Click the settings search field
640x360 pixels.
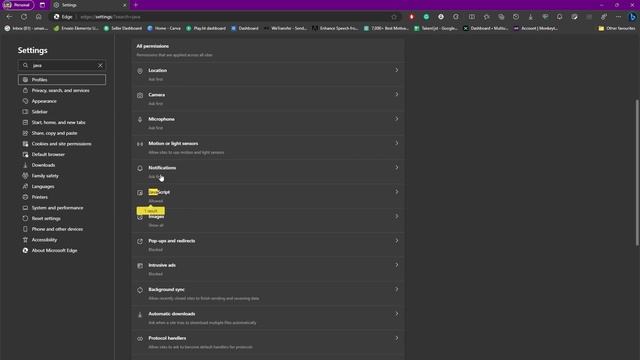(x=62, y=65)
